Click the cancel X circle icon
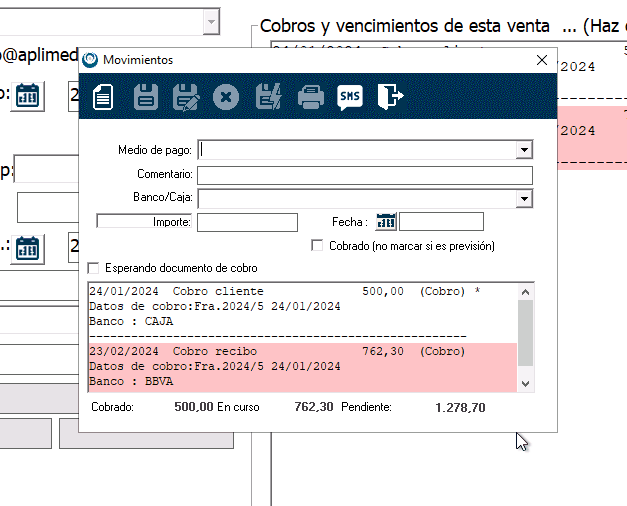The width and height of the screenshot is (627, 506). (x=227, y=97)
